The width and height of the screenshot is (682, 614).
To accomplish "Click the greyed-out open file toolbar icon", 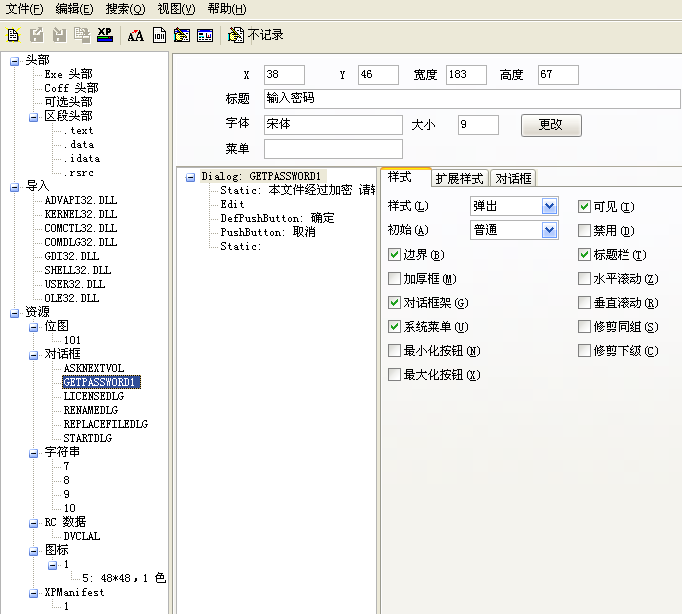I will [37, 35].
